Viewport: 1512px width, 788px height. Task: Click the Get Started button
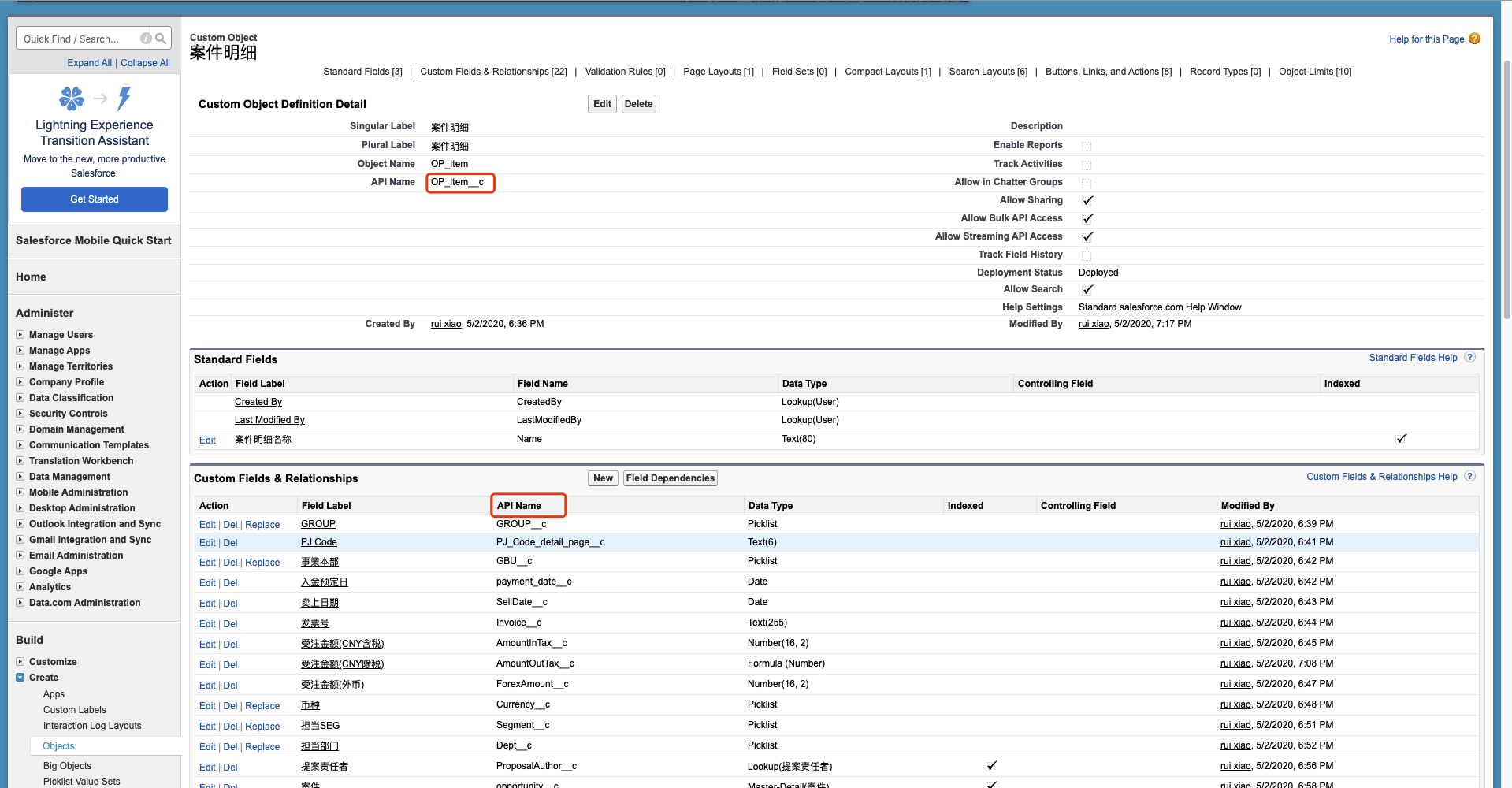pos(94,199)
